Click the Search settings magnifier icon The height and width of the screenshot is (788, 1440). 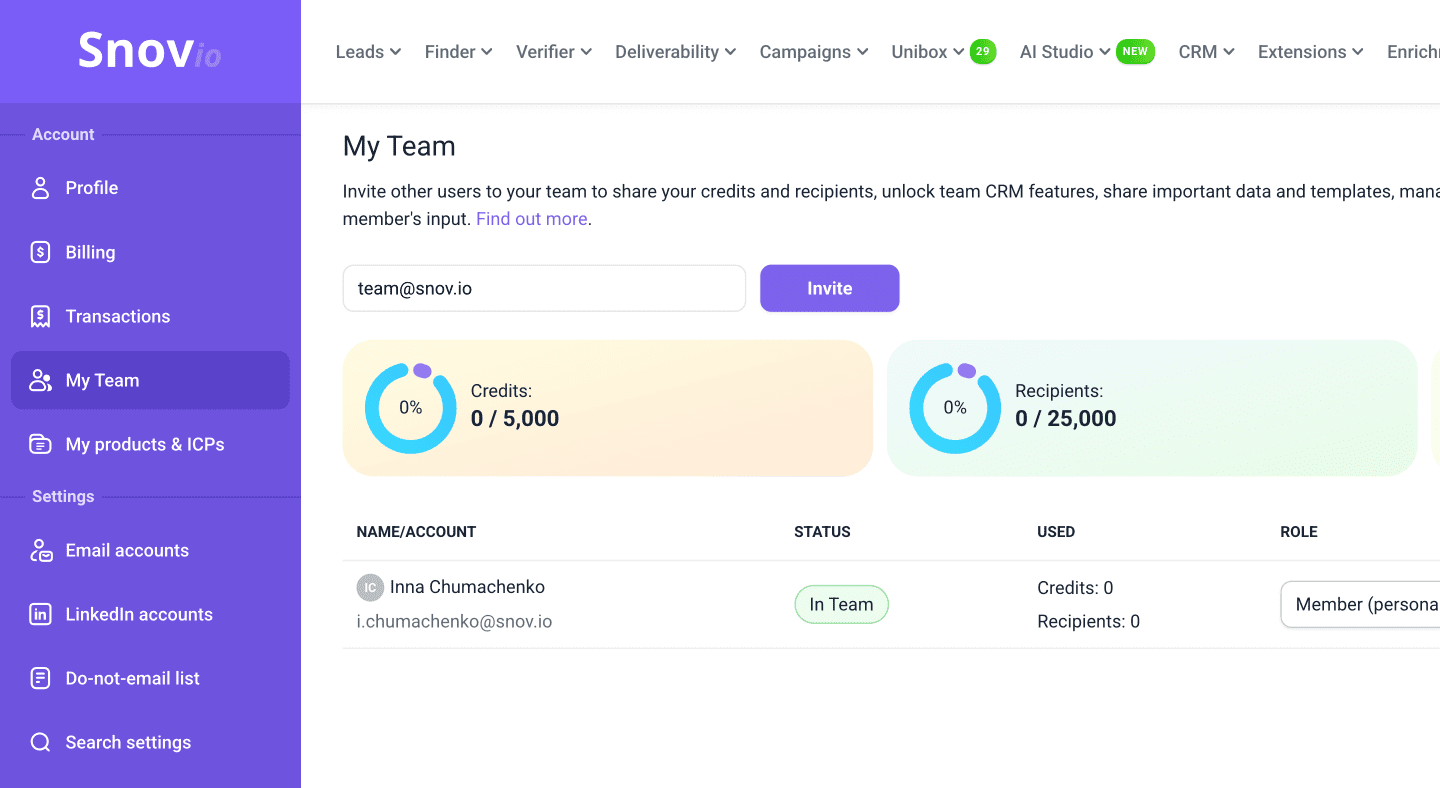coord(40,742)
